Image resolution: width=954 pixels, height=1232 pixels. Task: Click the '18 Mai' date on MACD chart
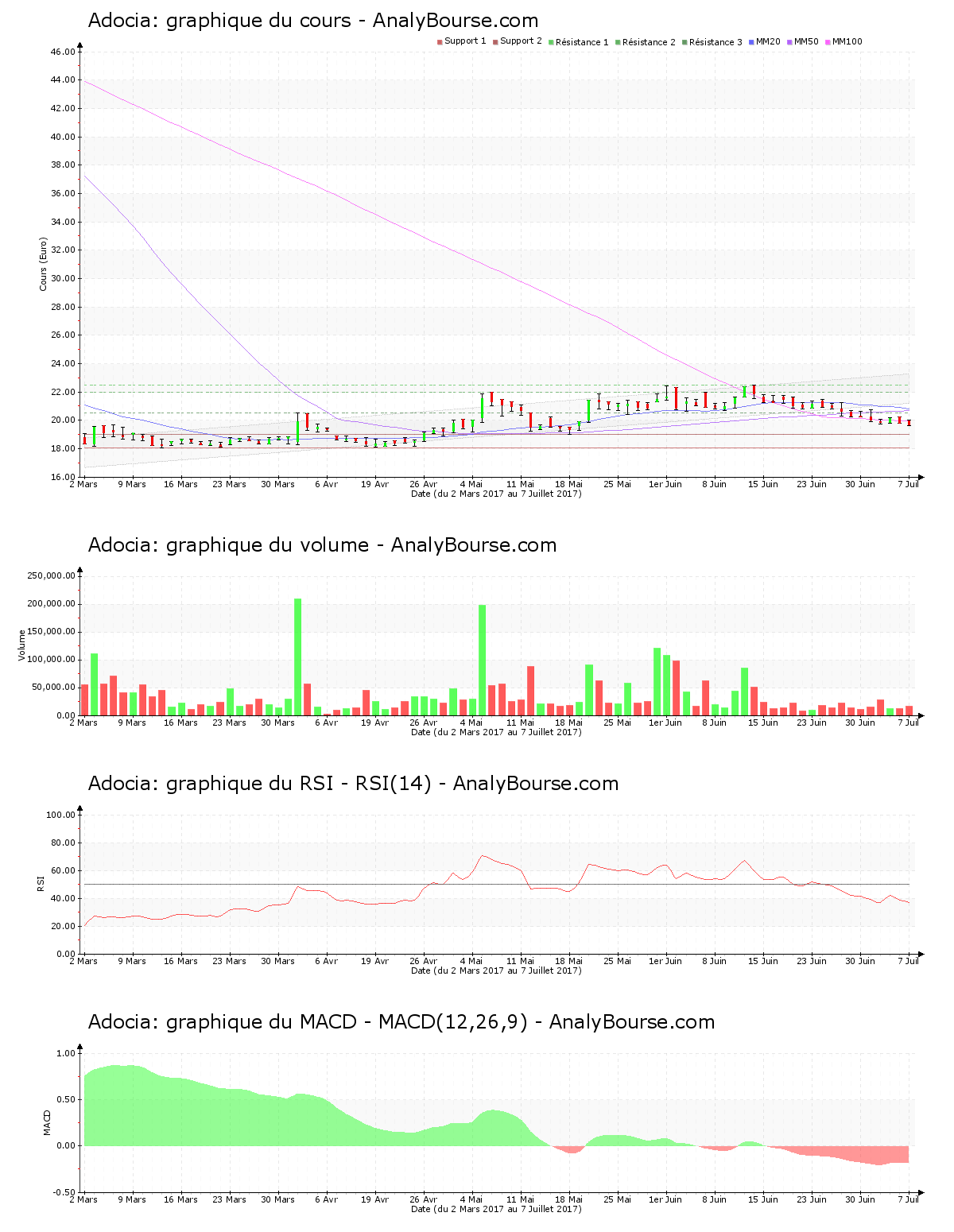point(568,1199)
